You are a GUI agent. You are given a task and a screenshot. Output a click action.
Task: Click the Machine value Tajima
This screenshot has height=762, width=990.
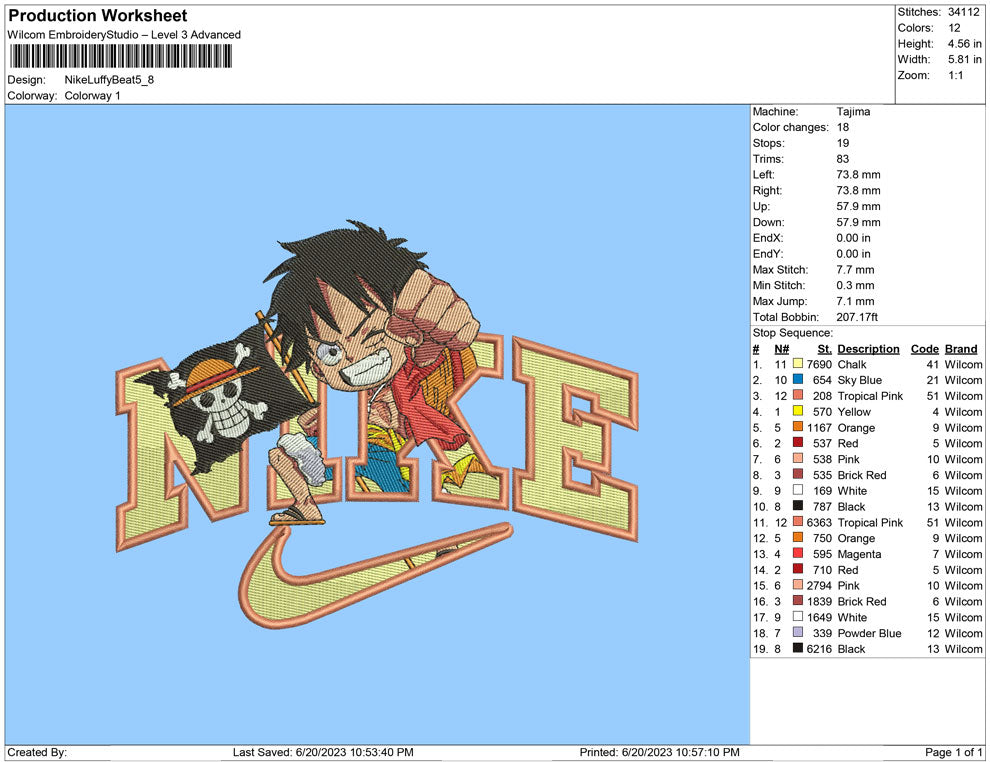pyautogui.click(x=853, y=112)
